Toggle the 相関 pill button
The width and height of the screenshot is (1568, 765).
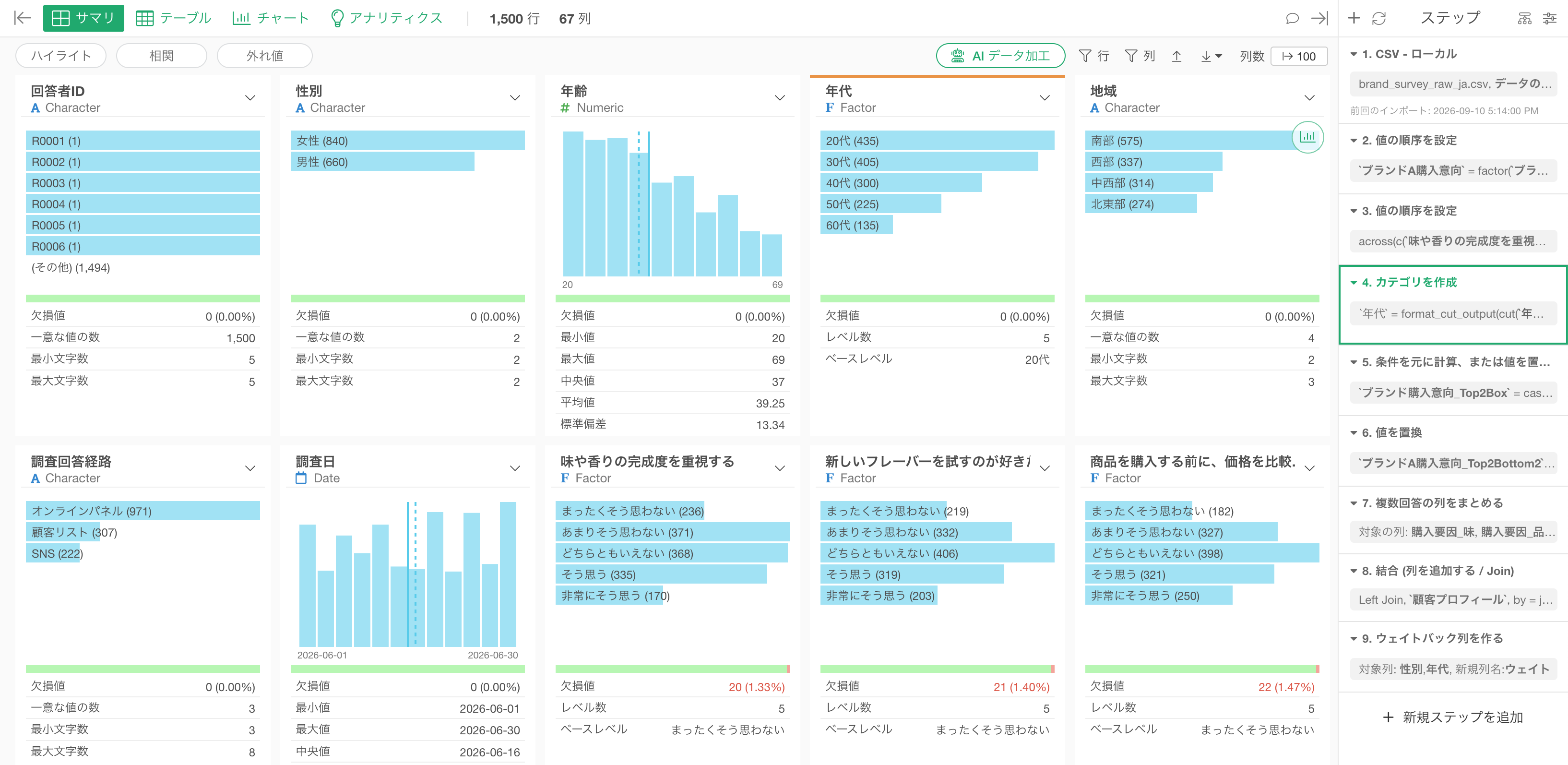(x=161, y=56)
